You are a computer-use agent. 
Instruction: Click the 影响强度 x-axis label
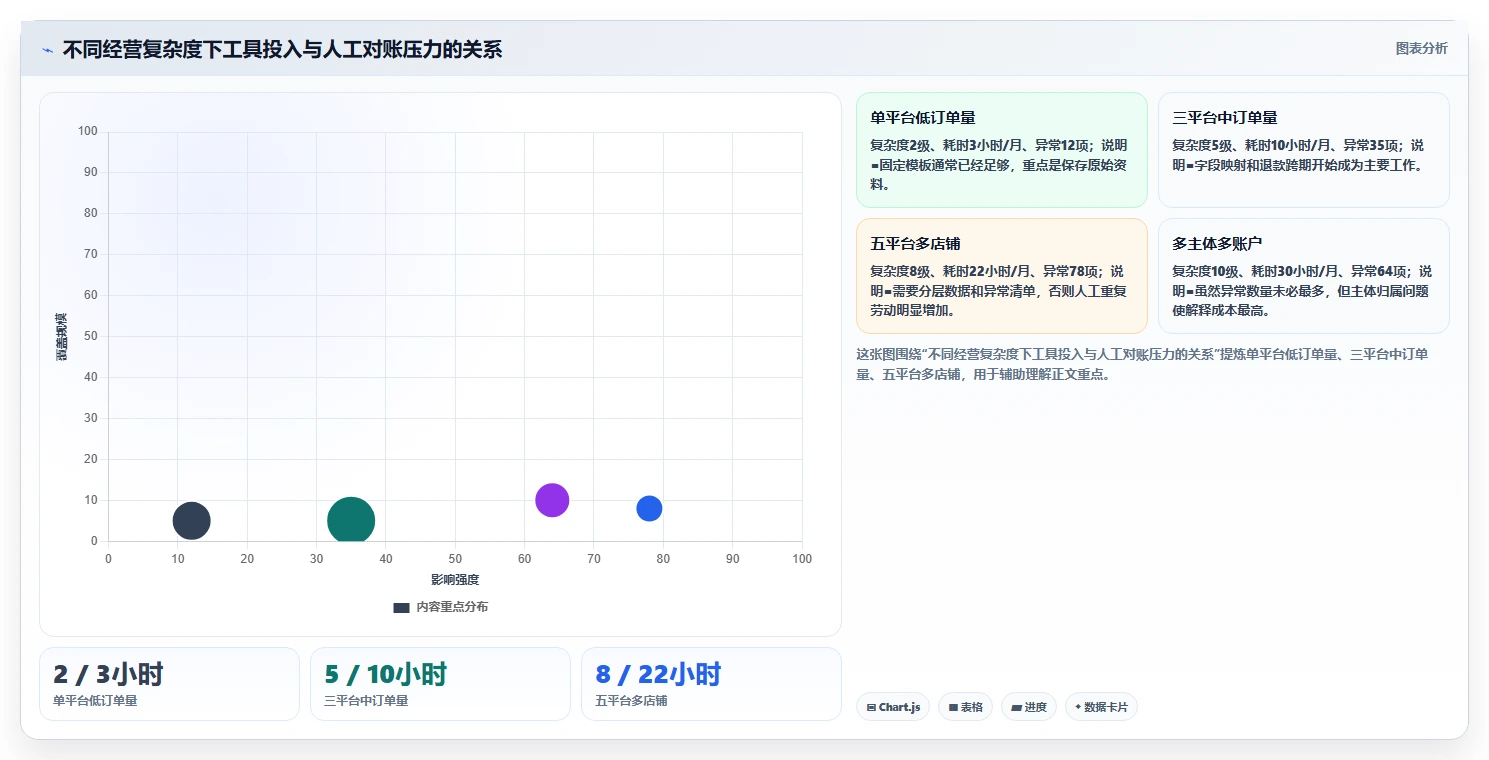click(x=455, y=580)
